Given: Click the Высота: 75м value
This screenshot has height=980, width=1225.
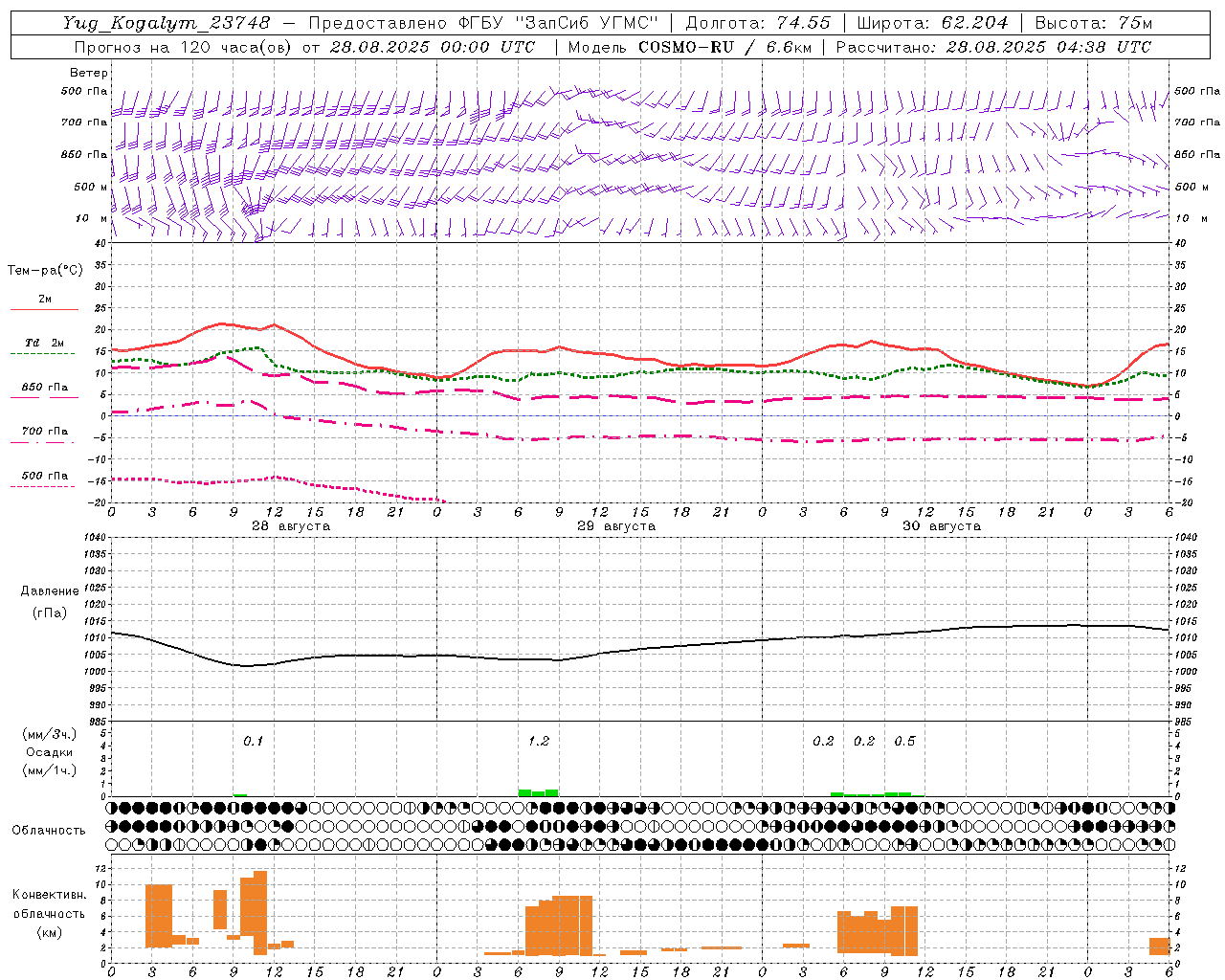Looking at the screenshot, I should [1093, 23].
